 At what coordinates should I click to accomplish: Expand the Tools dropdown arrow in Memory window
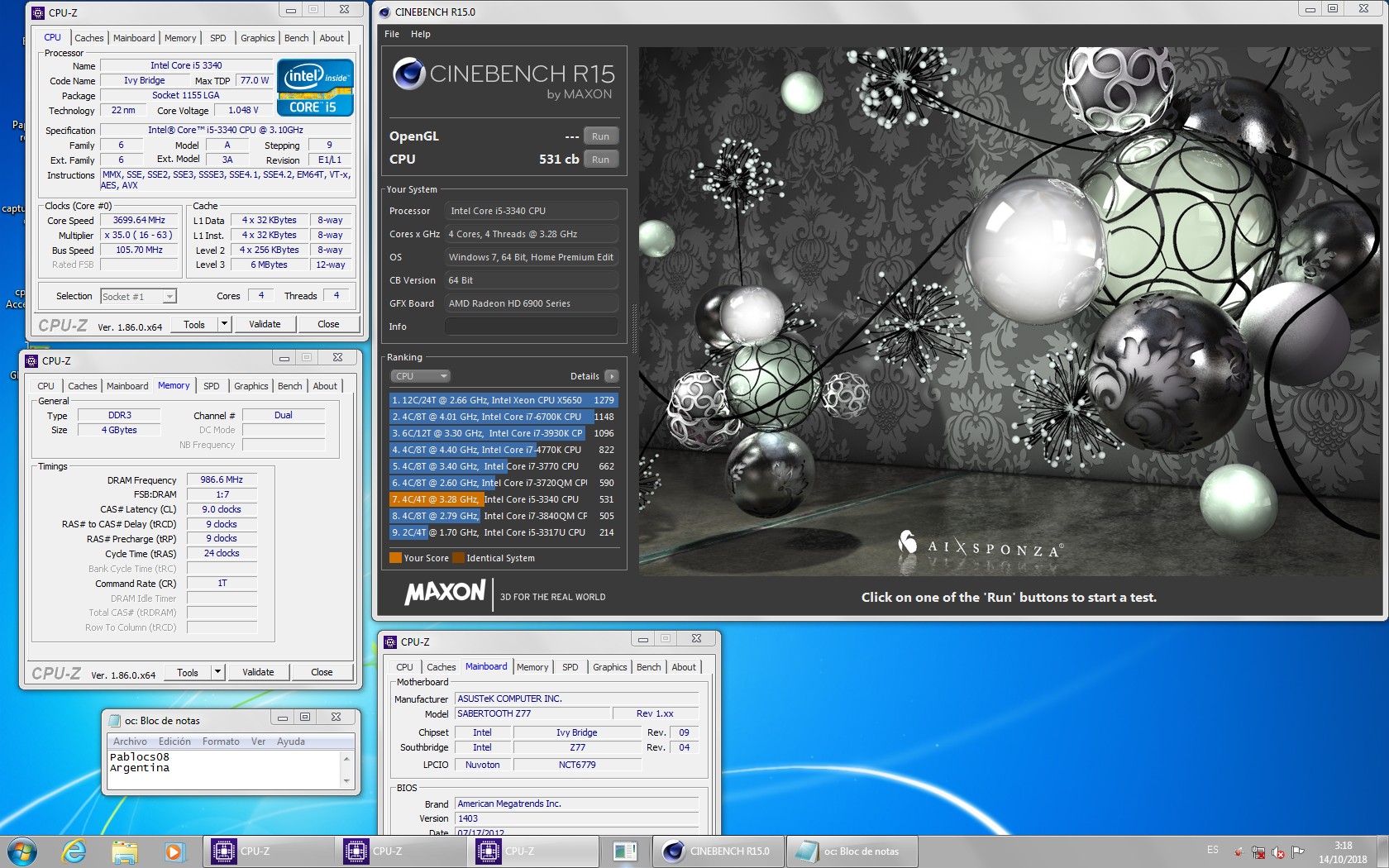(217, 672)
